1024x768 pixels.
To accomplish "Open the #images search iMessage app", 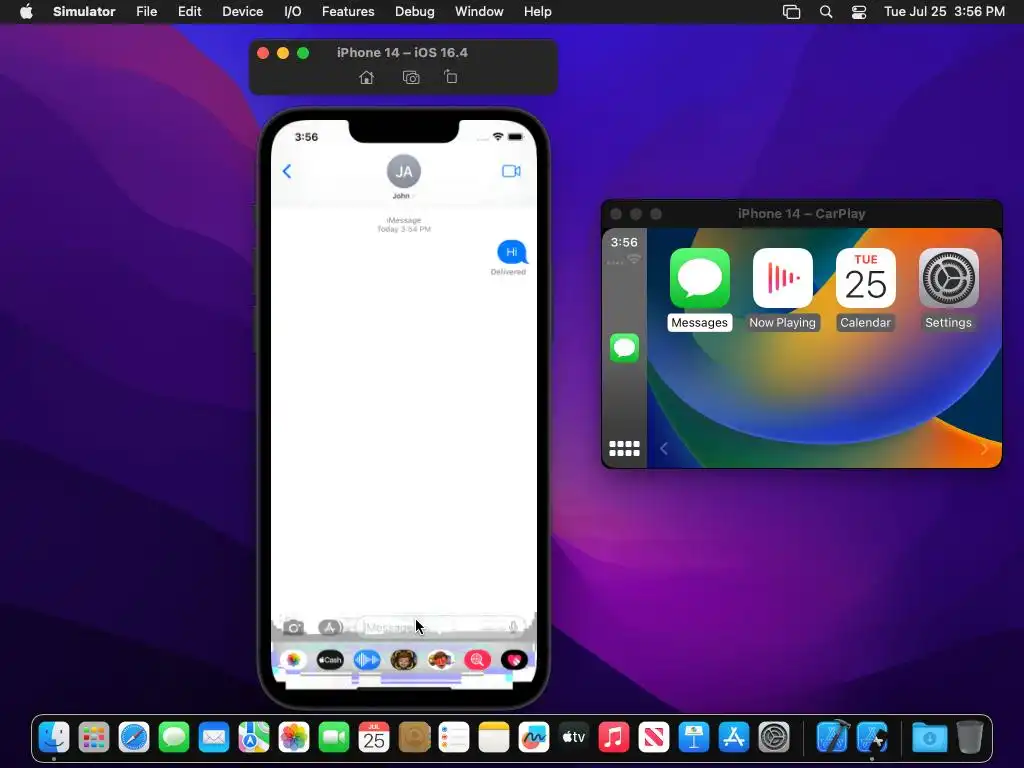I will click(x=477, y=660).
